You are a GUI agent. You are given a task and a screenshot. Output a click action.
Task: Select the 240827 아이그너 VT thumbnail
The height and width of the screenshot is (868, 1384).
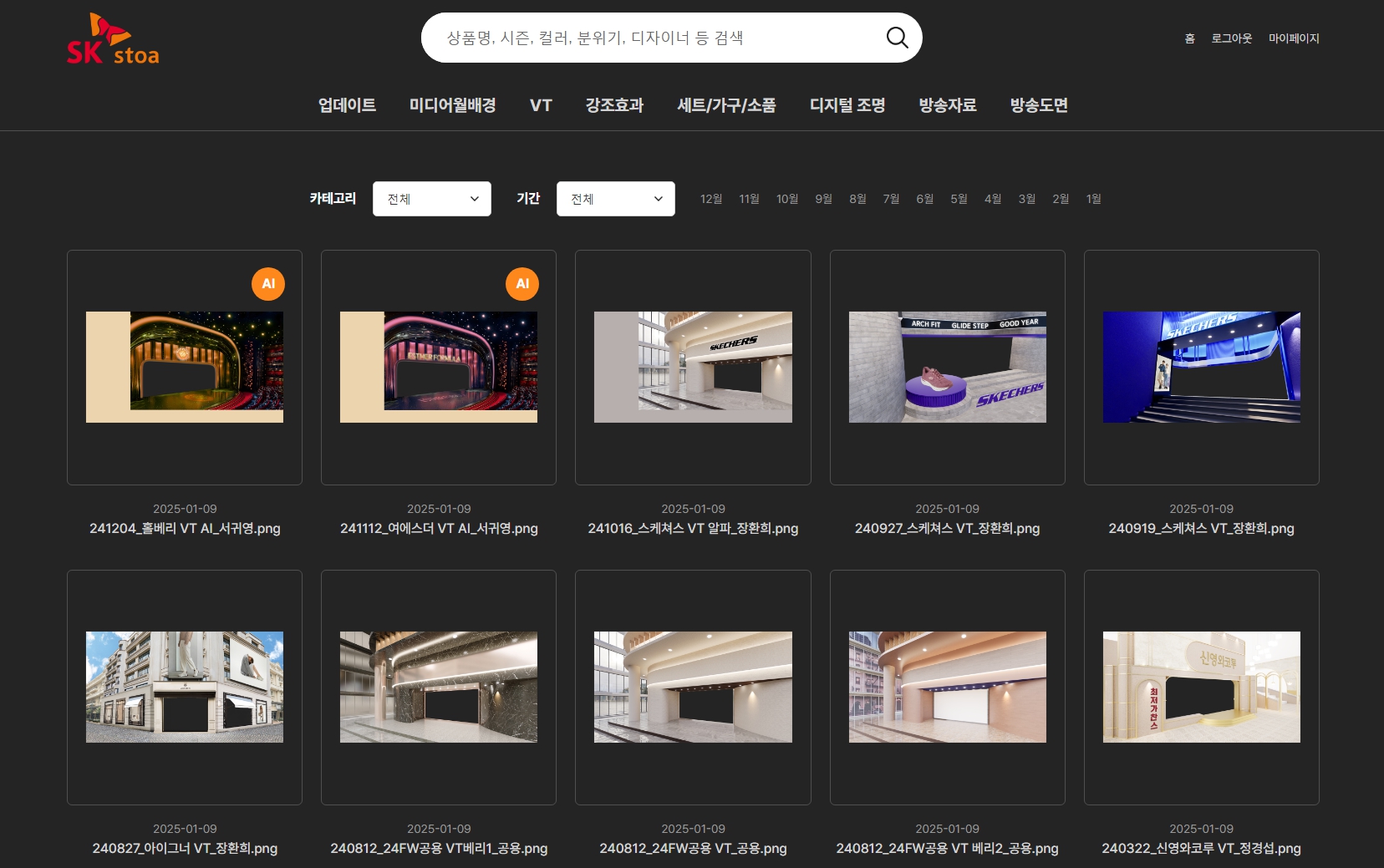[185, 687]
